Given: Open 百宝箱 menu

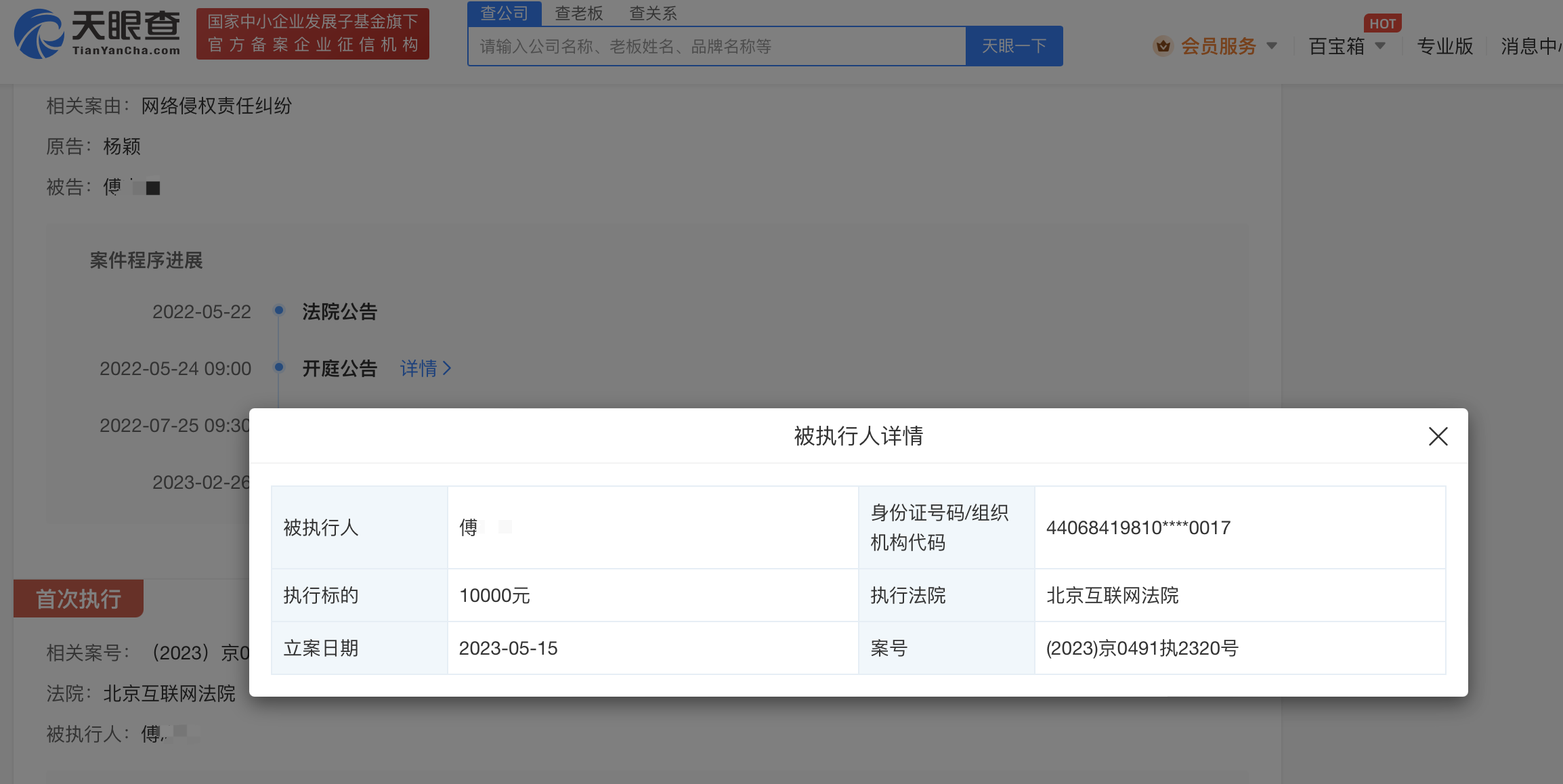Looking at the screenshot, I should (x=1337, y=46).
